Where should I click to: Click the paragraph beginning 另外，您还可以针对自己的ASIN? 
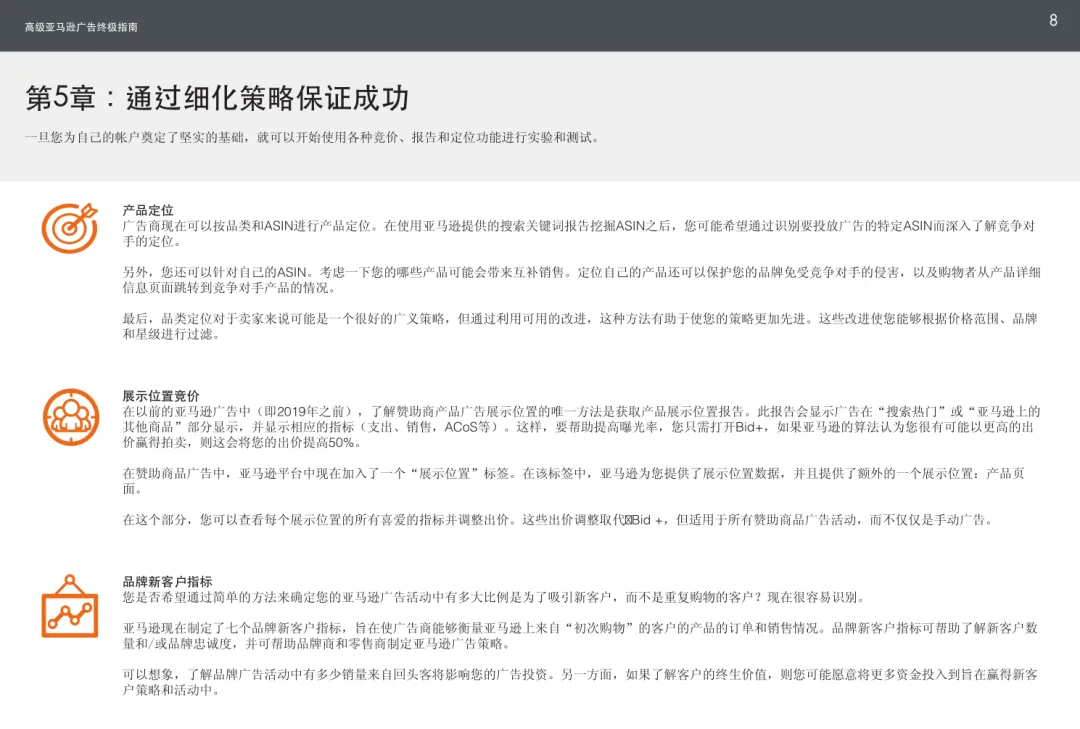[582, 280]
